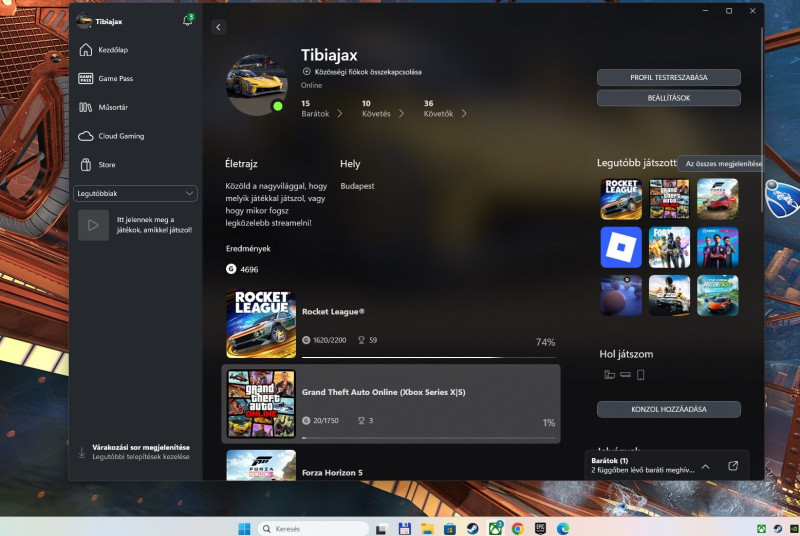
Task: Expand the Legutóbbiak dropdown
Action: (135, 193)
